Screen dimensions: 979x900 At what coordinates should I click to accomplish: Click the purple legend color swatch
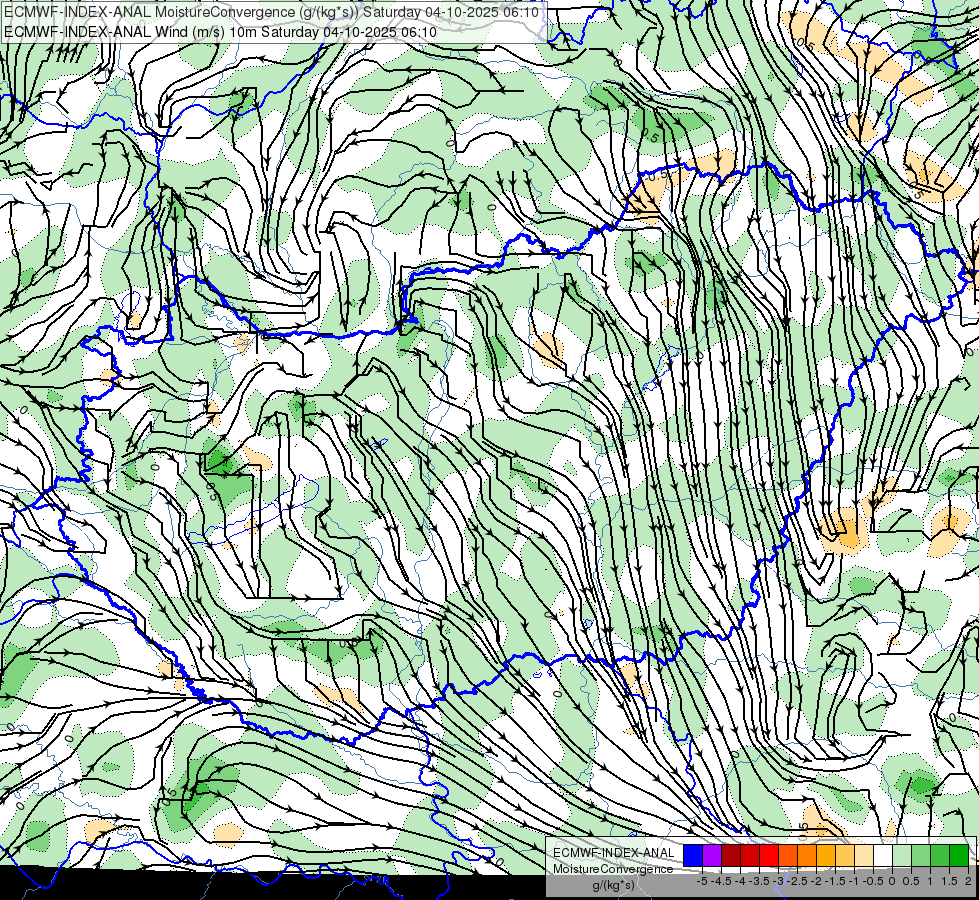click(x=712, y=855)
